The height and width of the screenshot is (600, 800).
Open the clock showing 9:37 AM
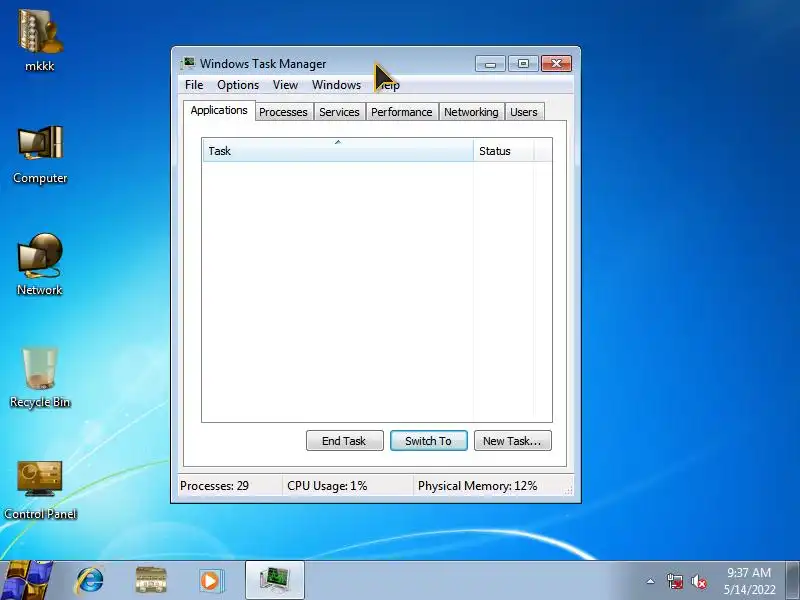(748, 581)
